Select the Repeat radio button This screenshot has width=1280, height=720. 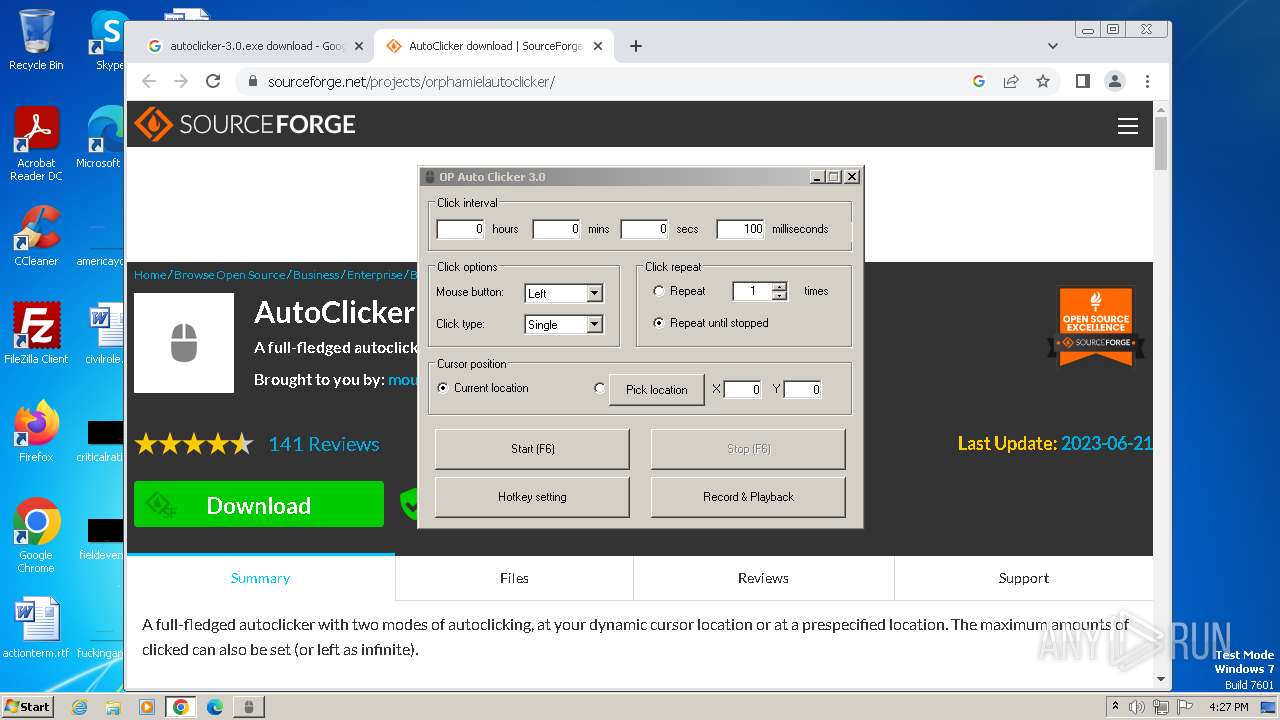658,291
